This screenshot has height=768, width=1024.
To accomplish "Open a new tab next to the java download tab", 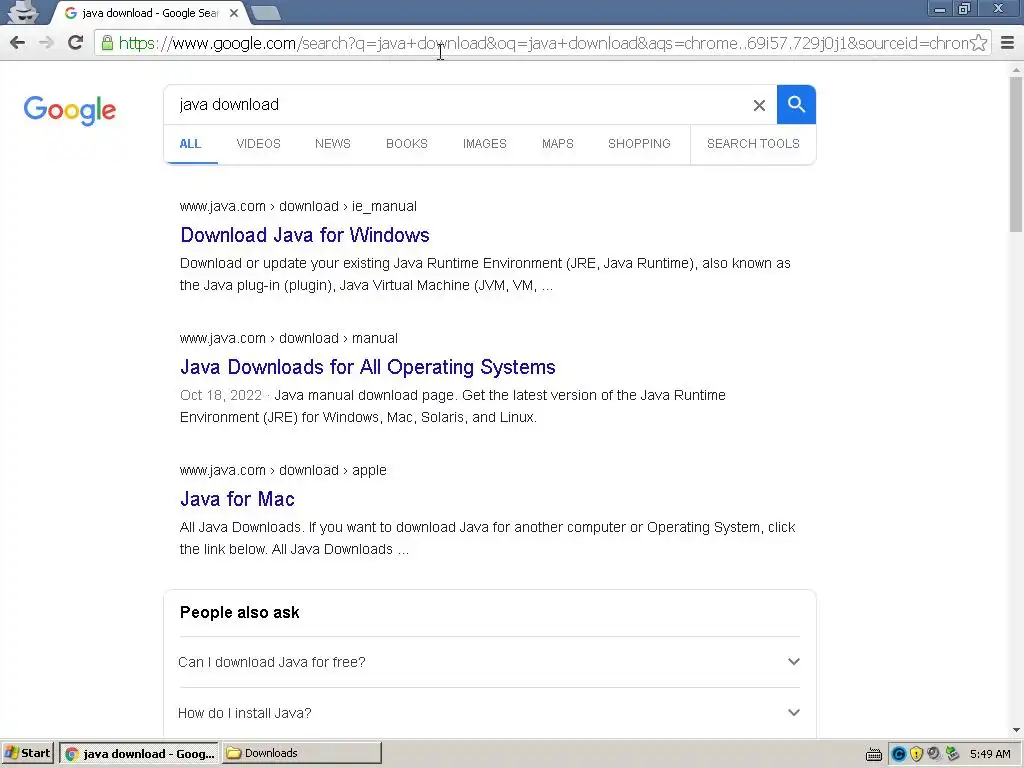I will 265,13.
